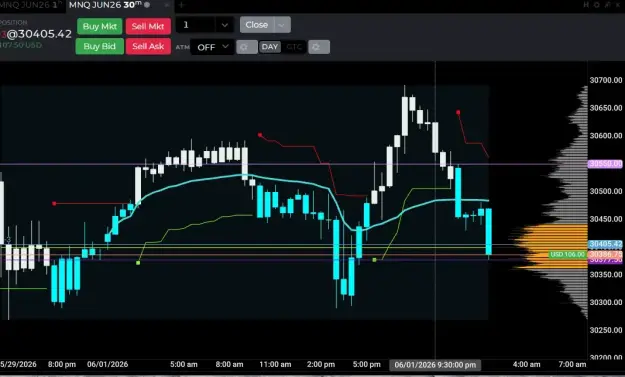
Task: Open the order quantity dropdown arrow
Action: click(225, 25)
